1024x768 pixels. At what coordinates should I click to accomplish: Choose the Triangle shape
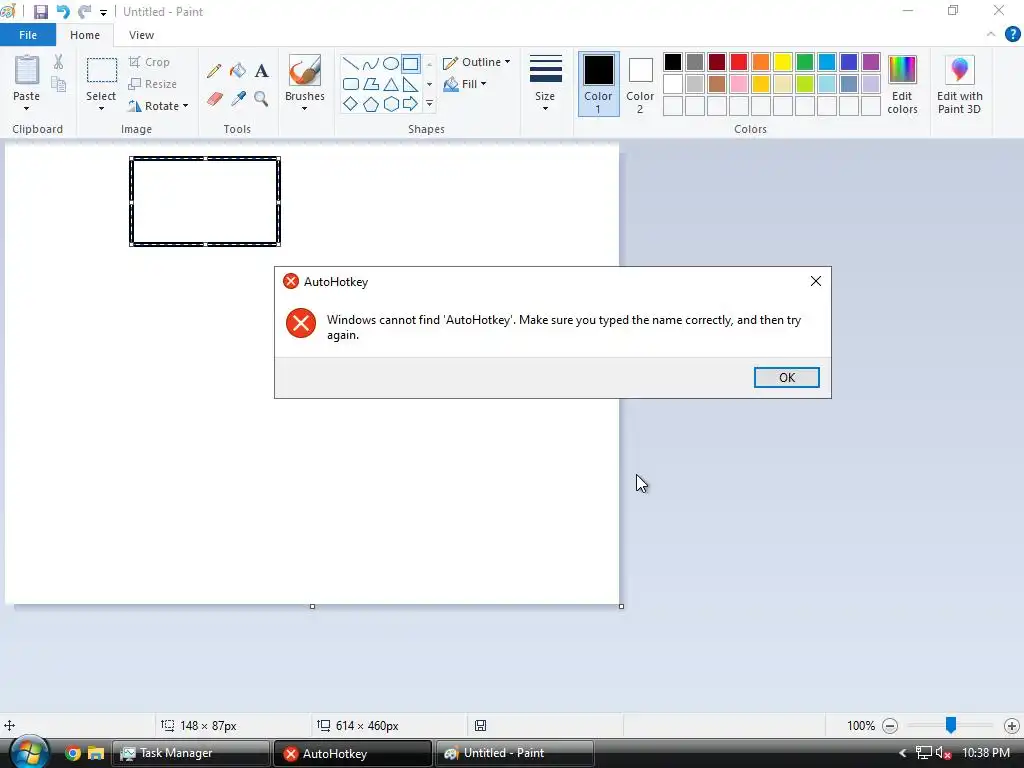coord(391,84)
